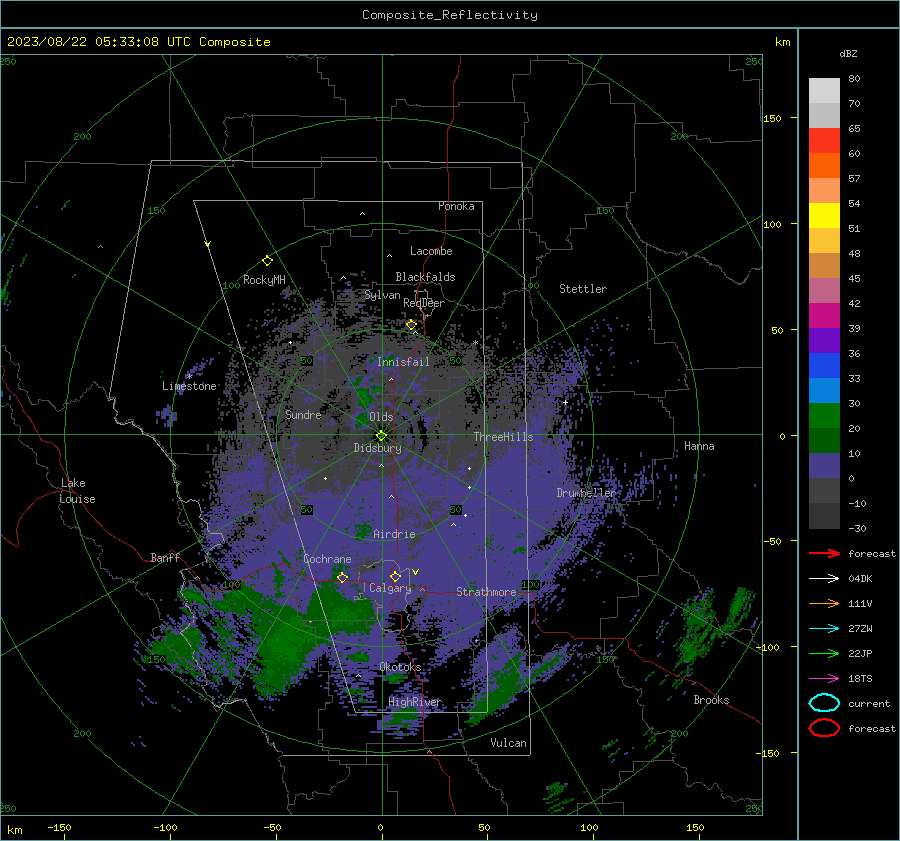The image size is (900, 841).
Task: Select the yellow diamond marker below RedDeer
Action: pos(411,325)
